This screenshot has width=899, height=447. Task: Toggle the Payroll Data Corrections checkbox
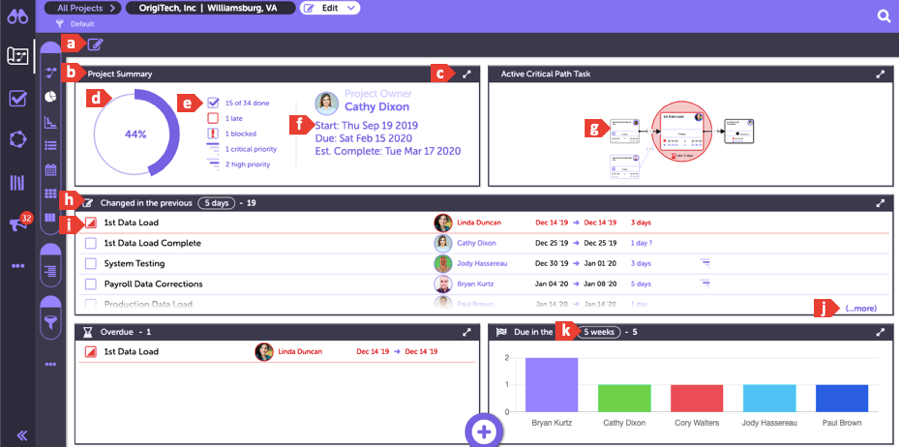(90, 284)
